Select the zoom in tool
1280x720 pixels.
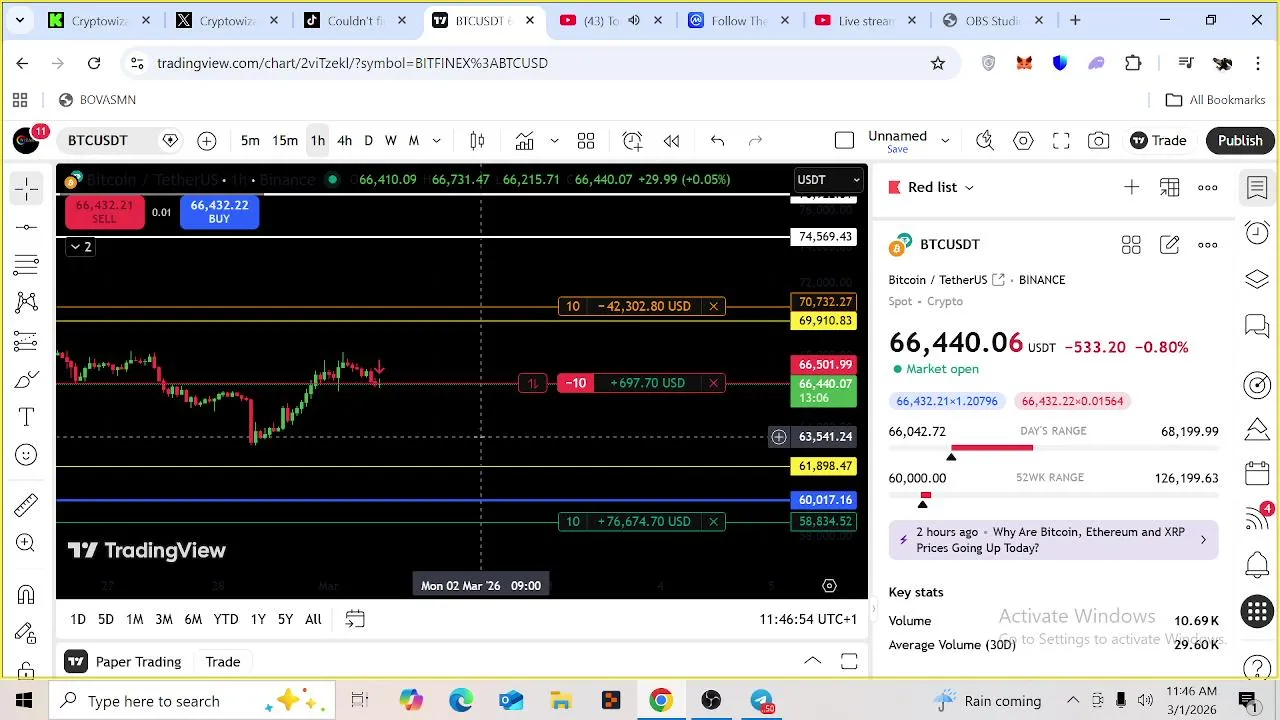(x=27, y=543)
